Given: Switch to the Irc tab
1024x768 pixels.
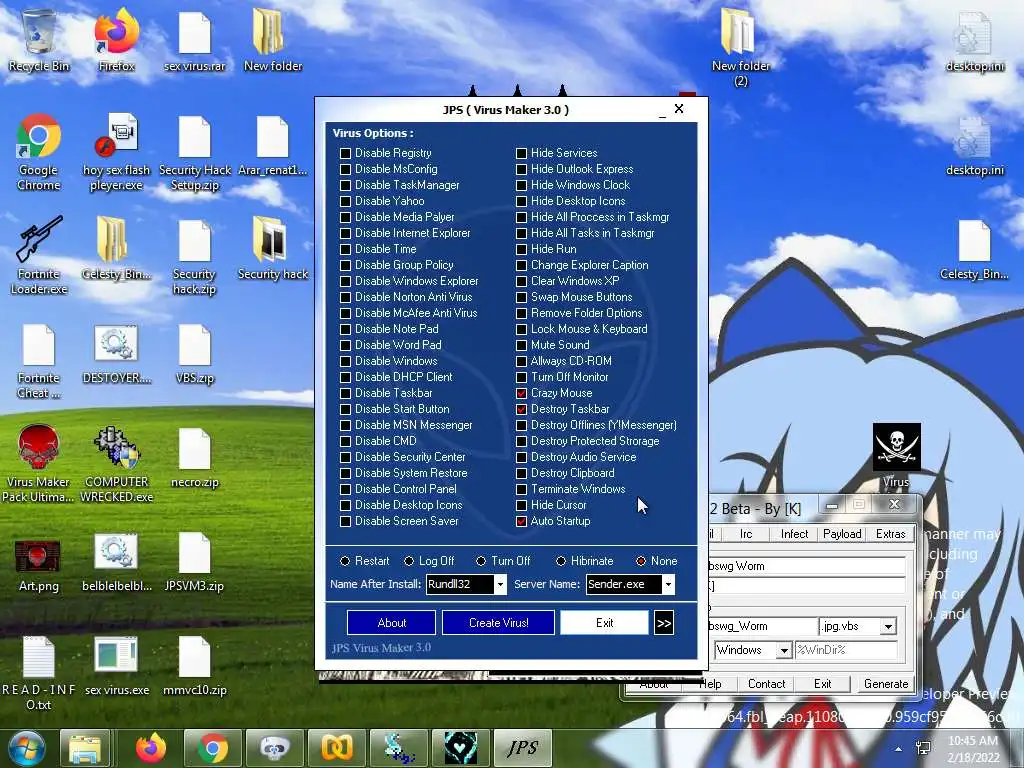Looking at the screenshot, I should point(746,534).
